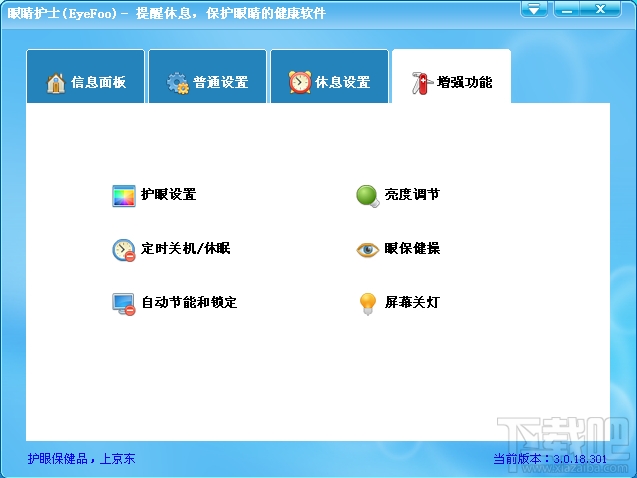Switch to the 普通设置 tab

(208, 76)
